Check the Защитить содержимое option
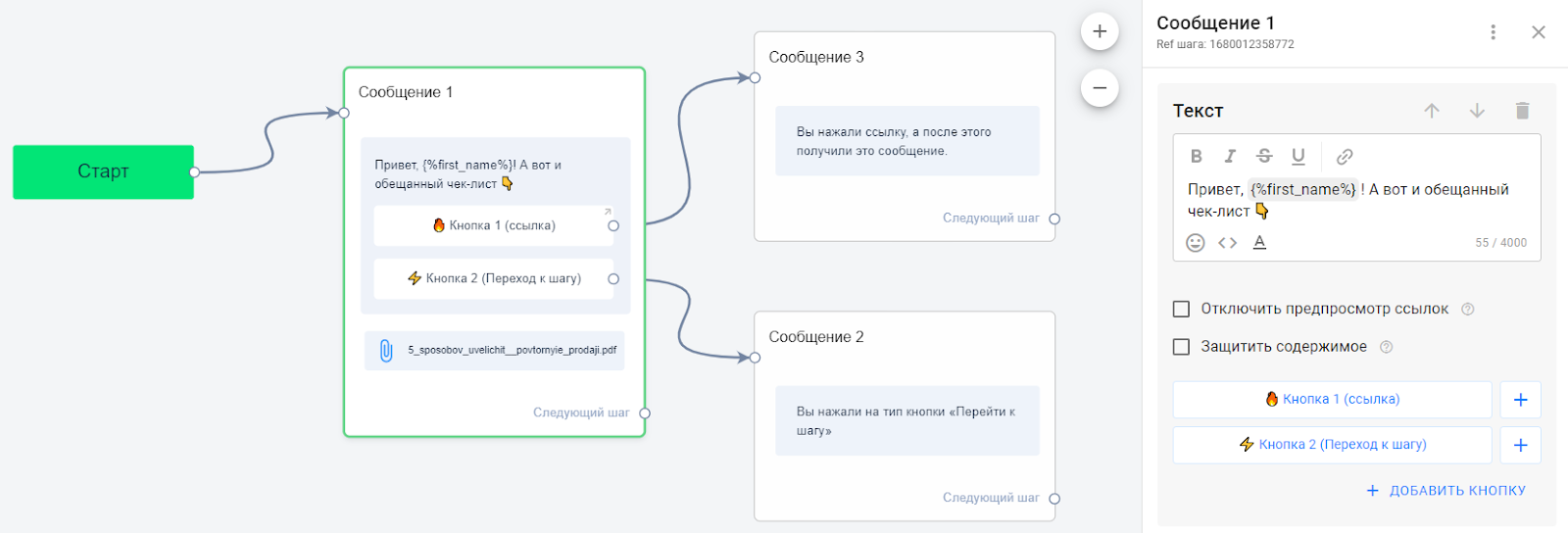This screenshot has width=1568, height=533. click(1182, 347)
